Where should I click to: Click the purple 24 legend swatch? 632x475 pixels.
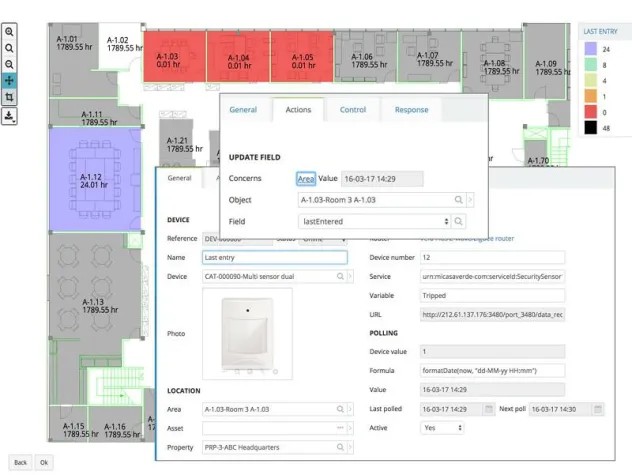pyautogui.click(x=591, y=48)
